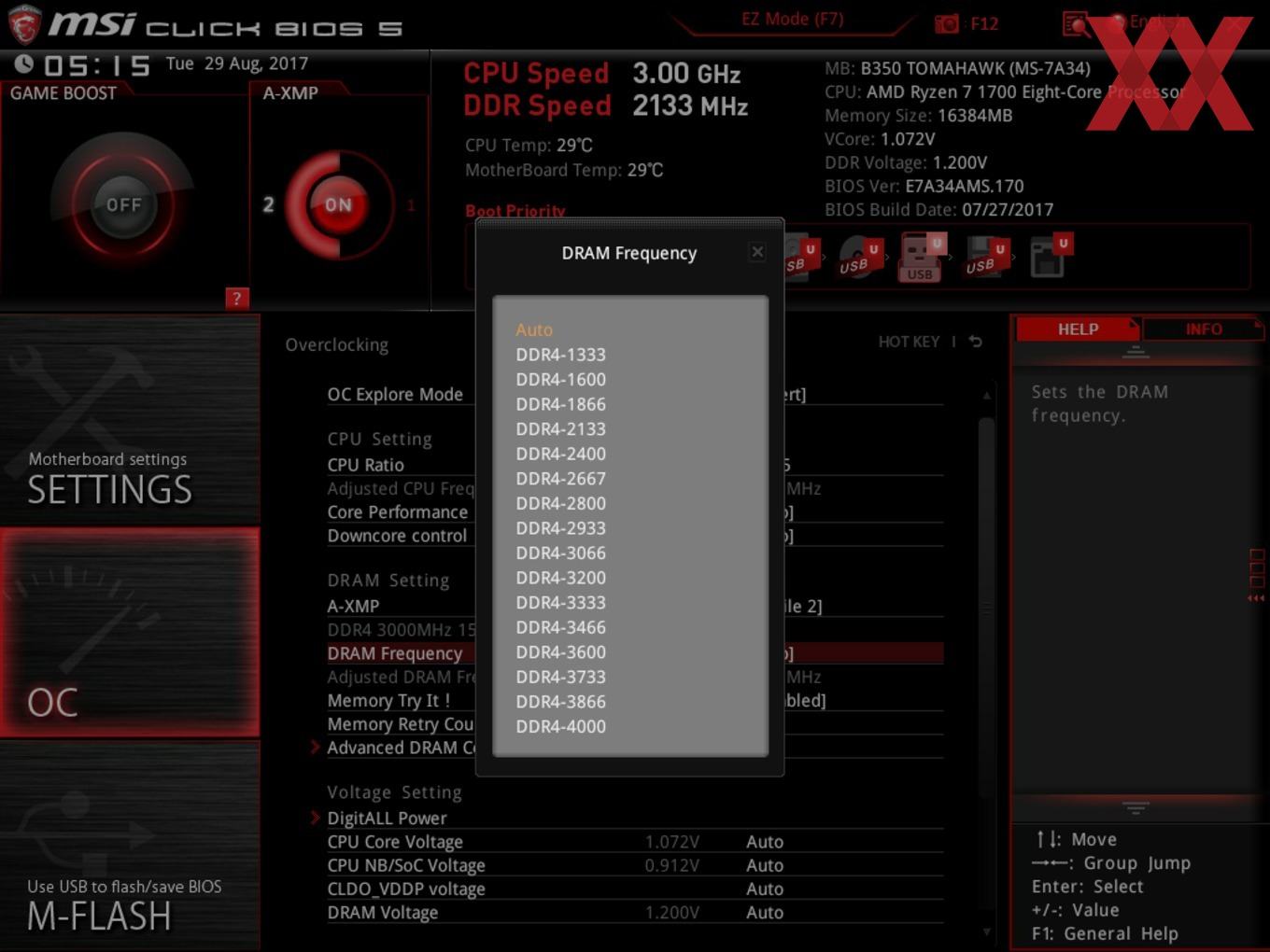The height and width of the screenshot is (952, 1270).
Task: Choose DDR4-3066 frequency option
Action: tap(560, 553)
